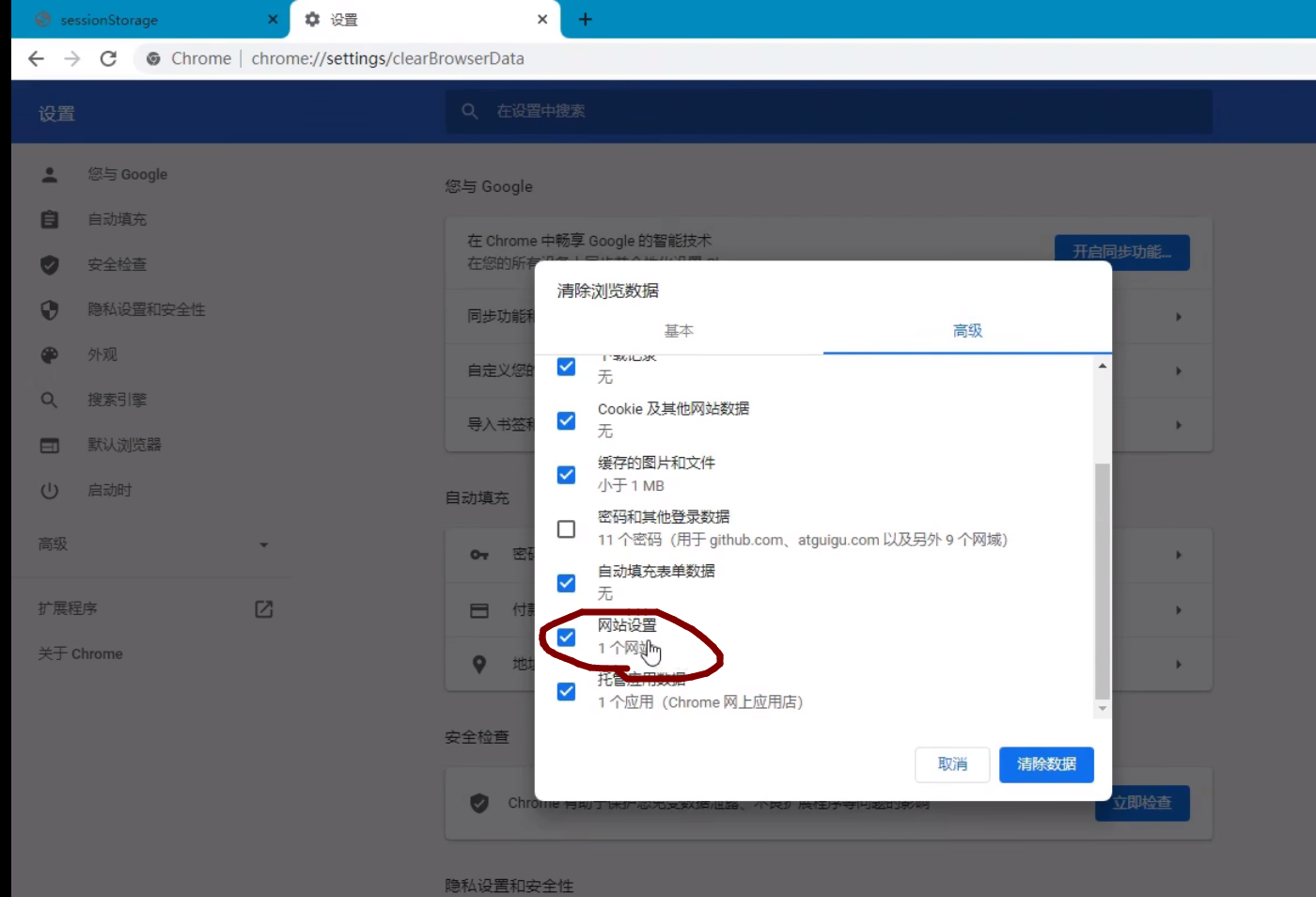Click the palette icon for 外观
Viewport: 1316px width, 897px height.
coord(50,354)
